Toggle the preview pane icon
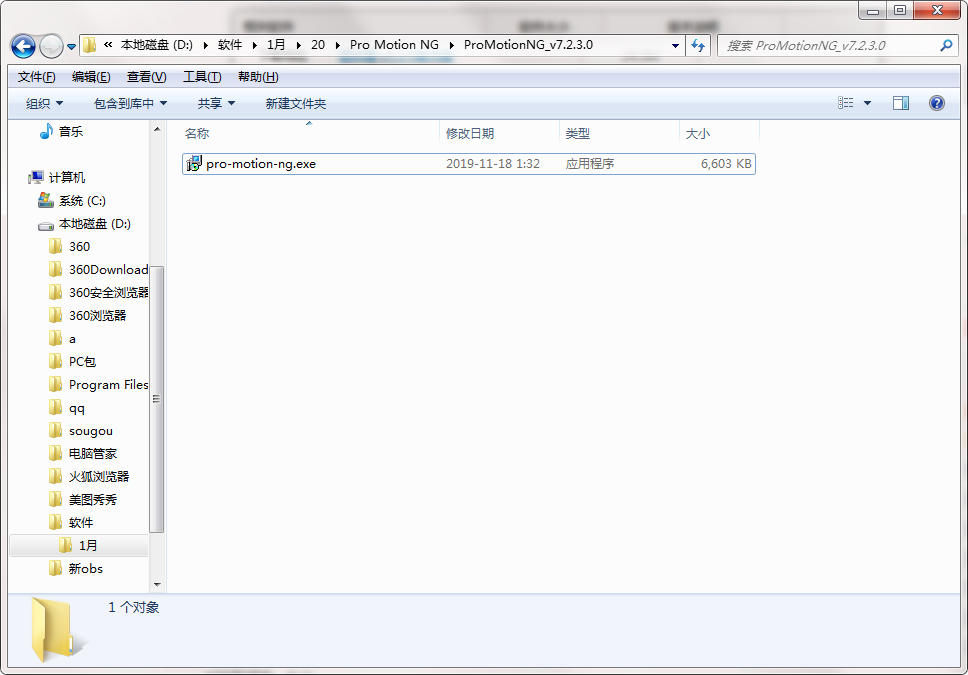This screenshot has height=675, width=968. click(x=901, y=103)
